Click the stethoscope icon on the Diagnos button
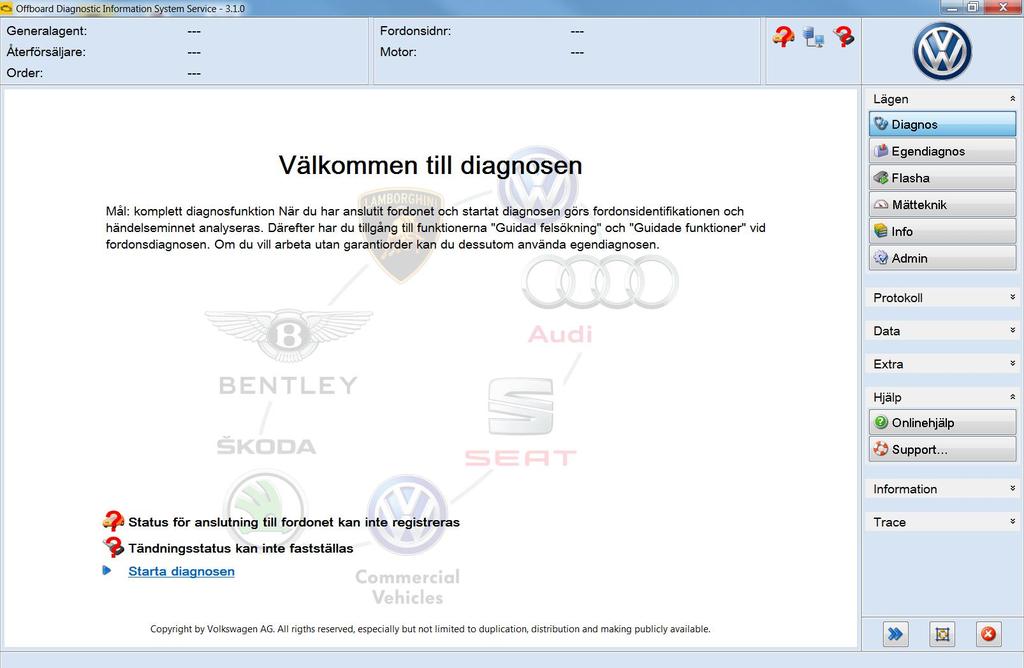The height and width of the screenshot is (668, 1024). point(881,123)
